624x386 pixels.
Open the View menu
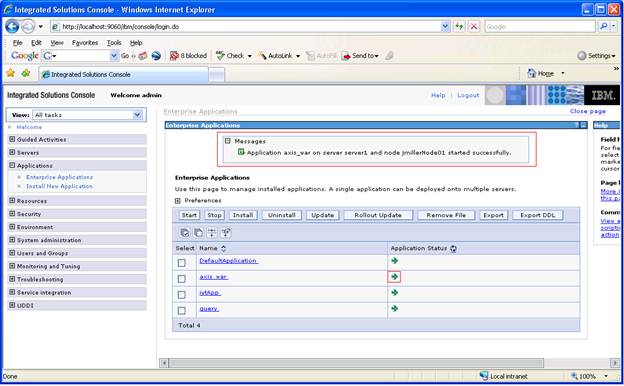click(x=57, y=43)
